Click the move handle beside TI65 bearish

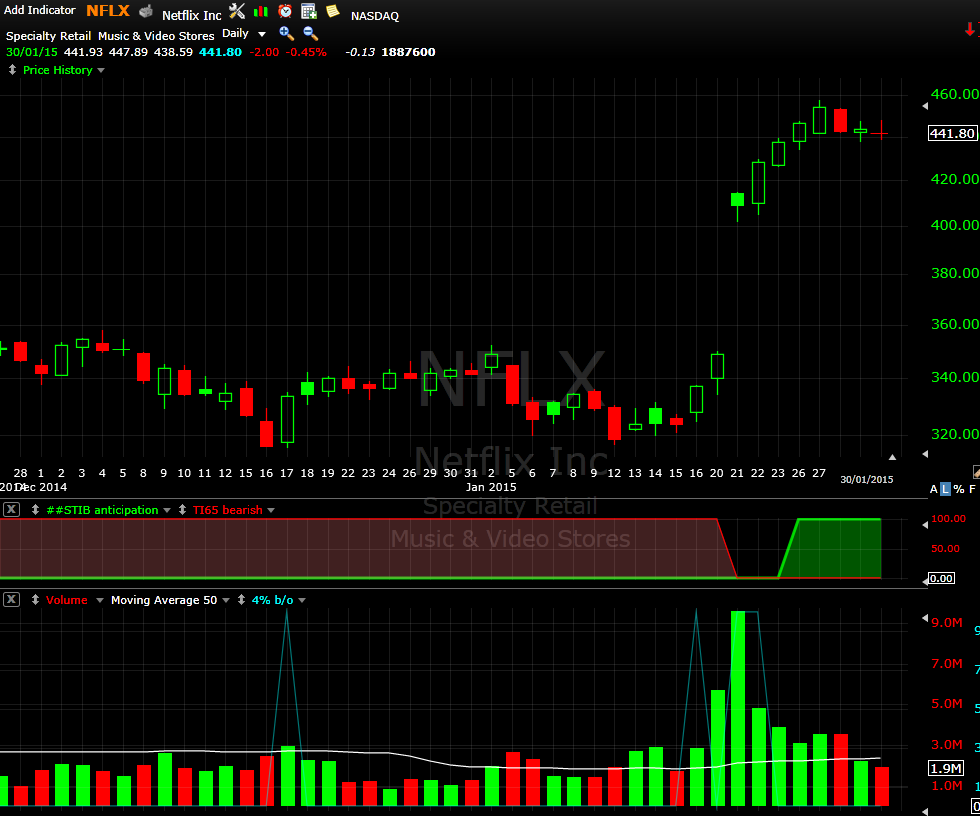182,510
